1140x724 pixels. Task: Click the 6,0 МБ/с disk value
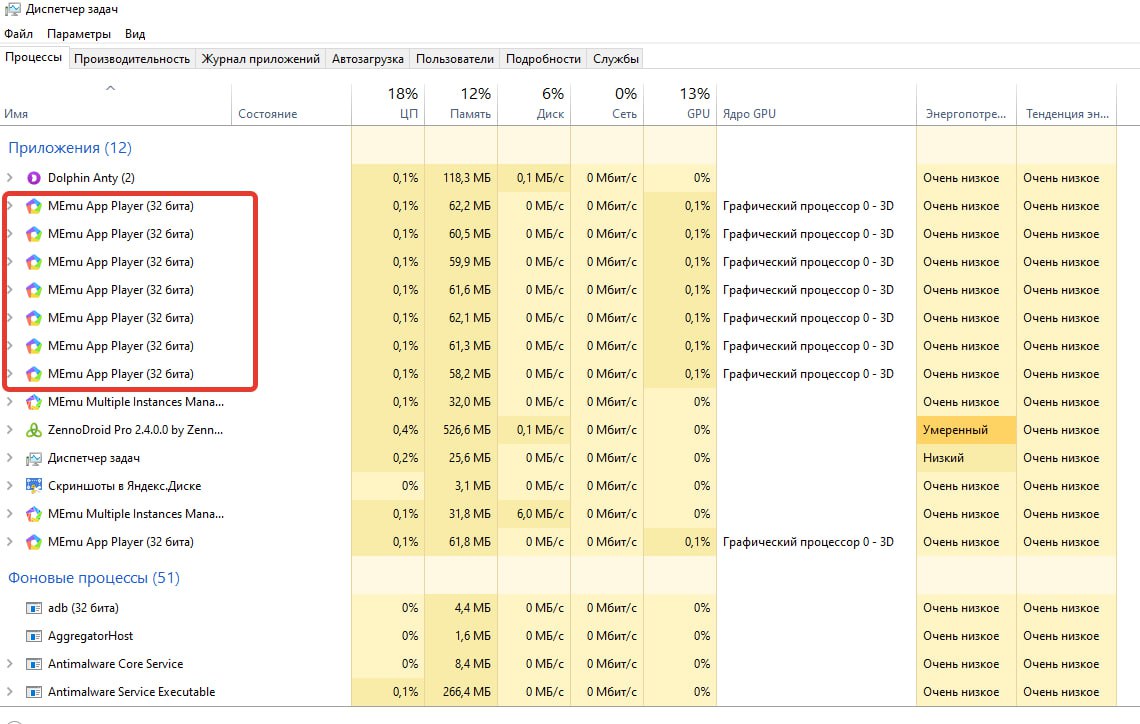540,514
